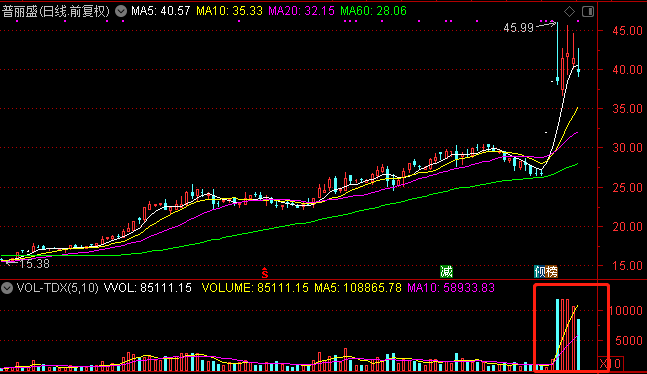Click the 10000 volume axis label
This screenshot has height=374, width=647.
click(626, 310)
